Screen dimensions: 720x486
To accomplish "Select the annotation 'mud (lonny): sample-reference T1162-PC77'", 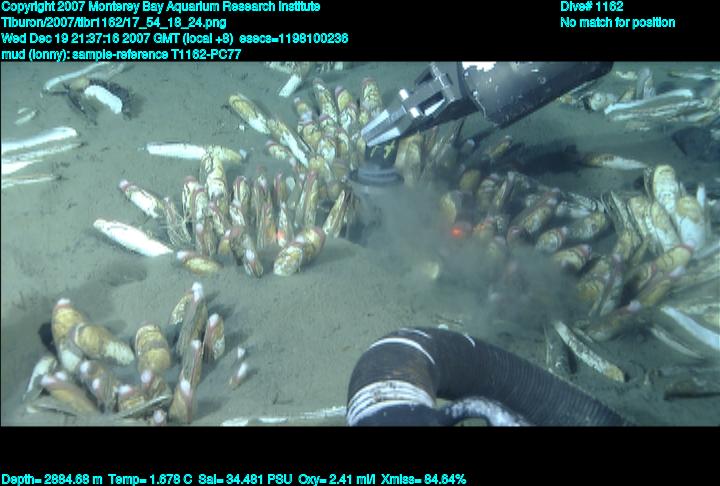I will click(x=121, y=54).
